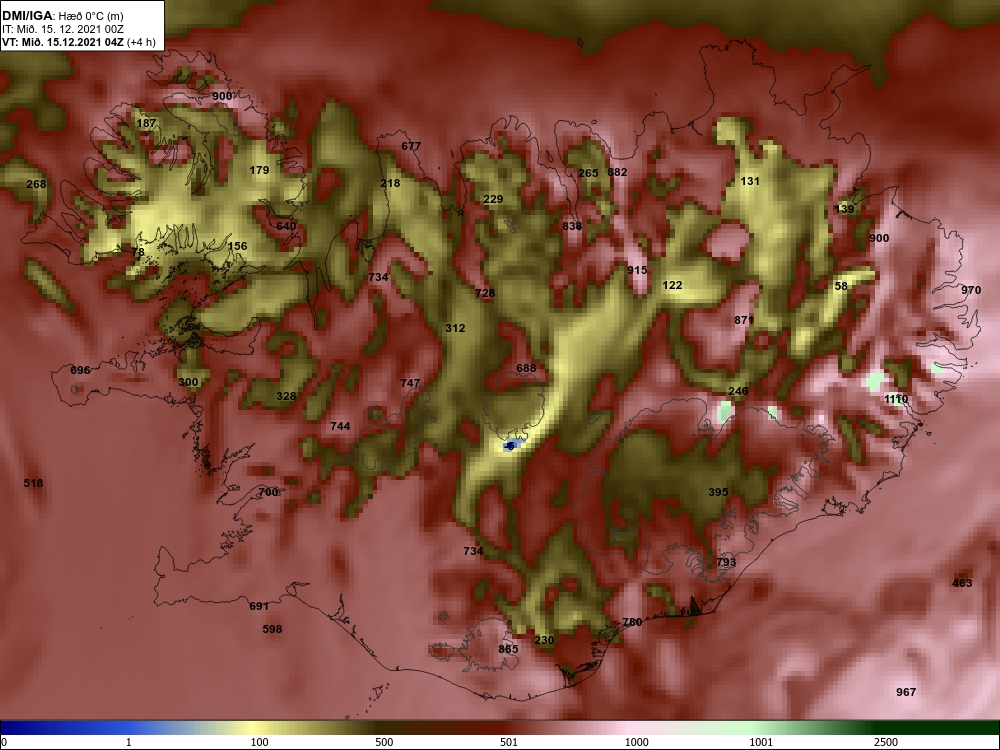The height and width of the screenshot is (750, 1000).
Task: Select the 744 map value
Action: point(340,427)
